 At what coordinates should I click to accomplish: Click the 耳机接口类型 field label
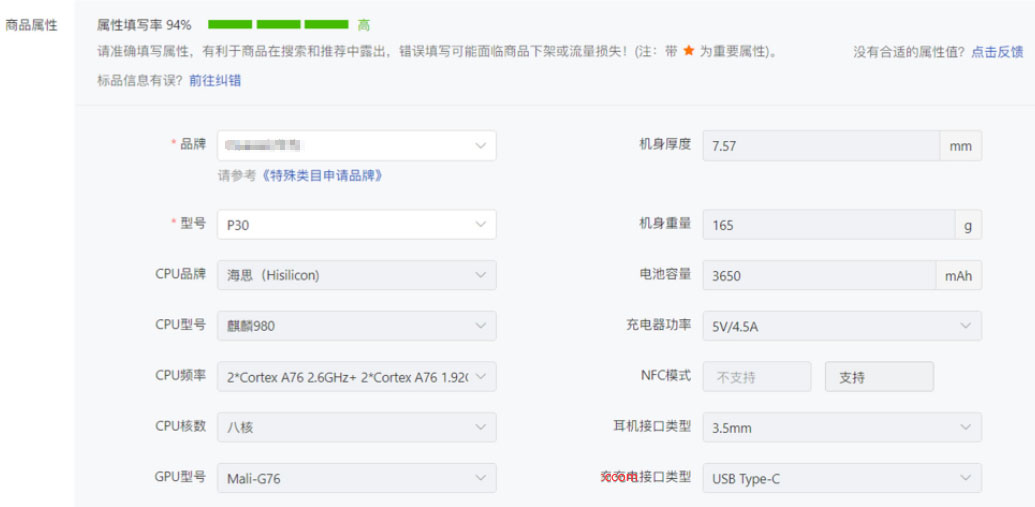(x=652, y=426)
